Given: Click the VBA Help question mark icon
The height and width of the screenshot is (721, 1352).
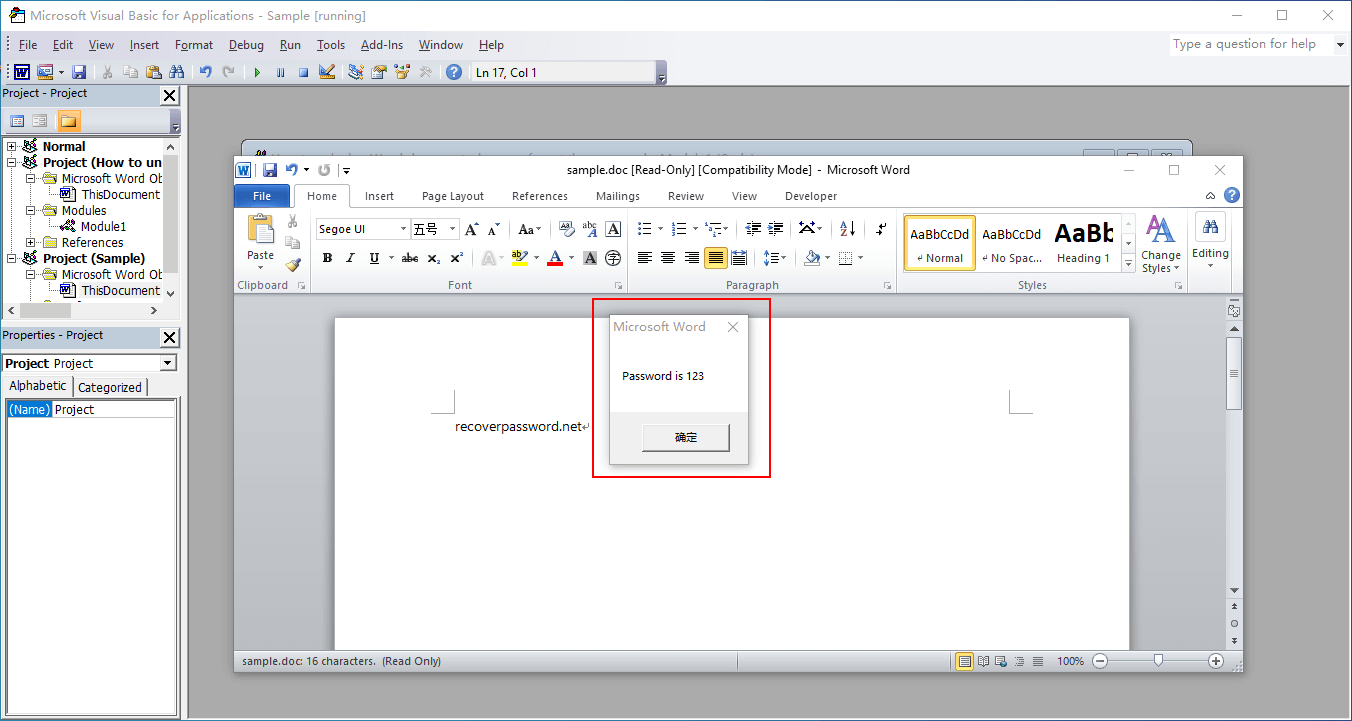Looking at the screenshot, I should tap(454, 72).
